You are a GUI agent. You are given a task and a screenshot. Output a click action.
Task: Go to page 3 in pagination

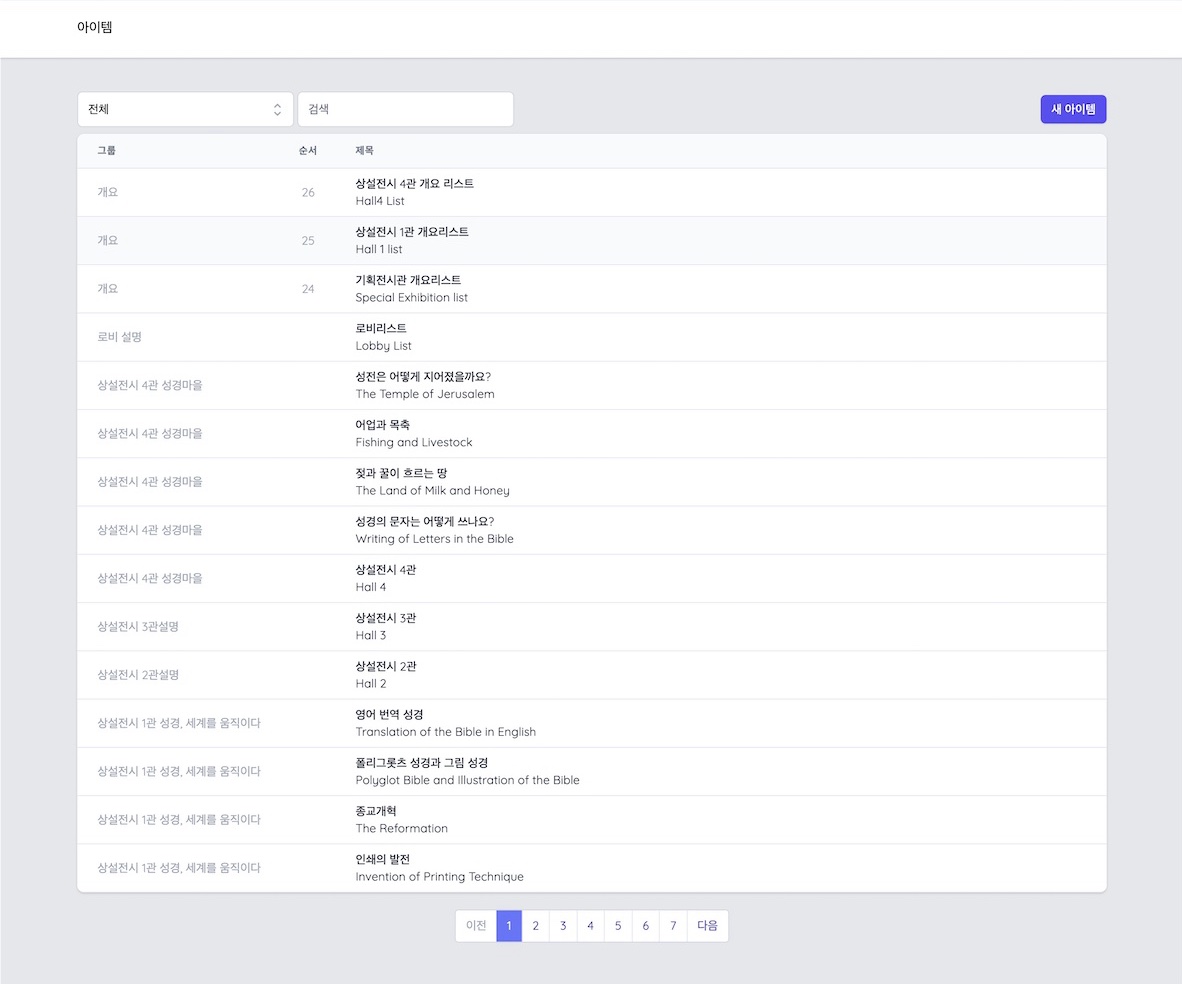coord(563,926)
